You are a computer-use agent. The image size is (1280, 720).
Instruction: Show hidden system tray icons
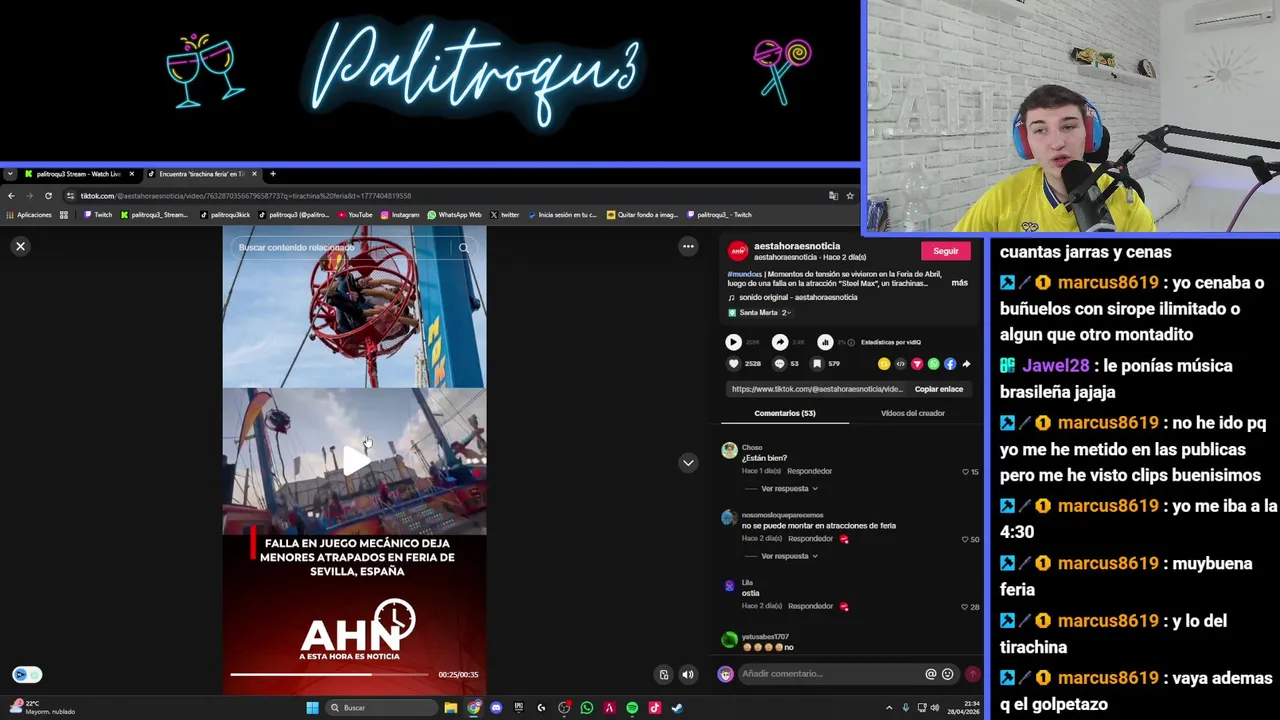coord(889,708)
